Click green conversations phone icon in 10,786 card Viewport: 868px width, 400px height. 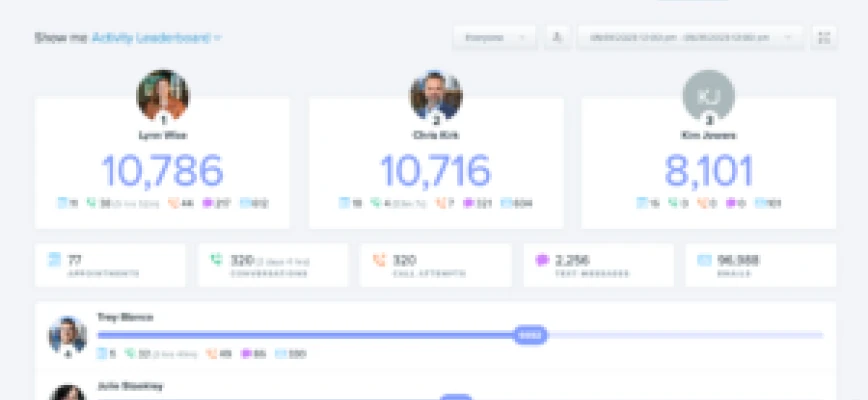coord(91,203)
